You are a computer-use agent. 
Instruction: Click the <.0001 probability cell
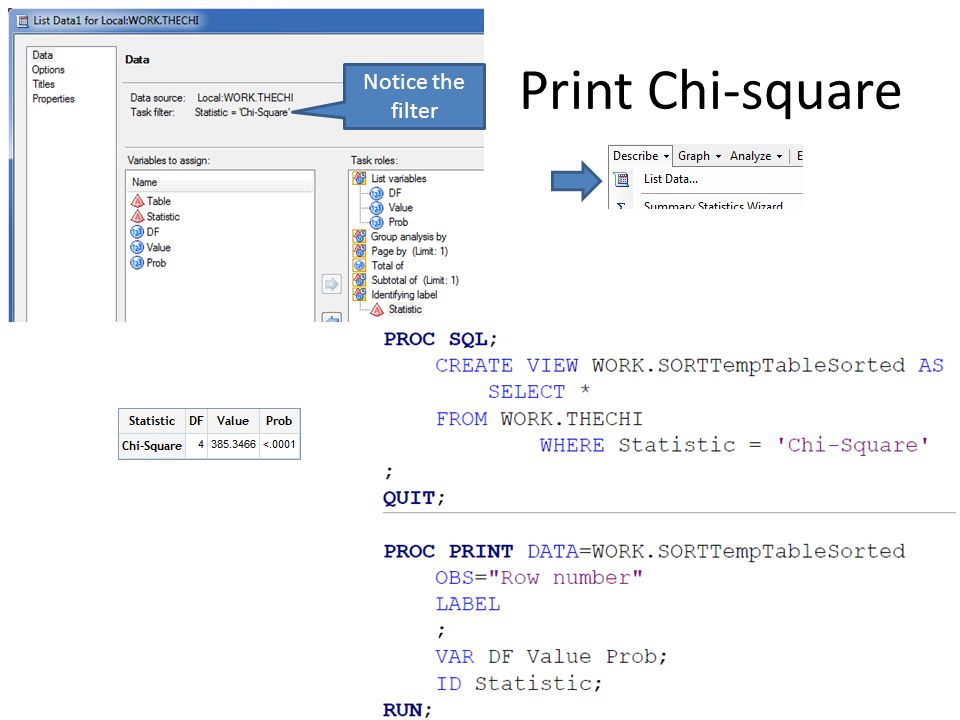coord(279,444)
